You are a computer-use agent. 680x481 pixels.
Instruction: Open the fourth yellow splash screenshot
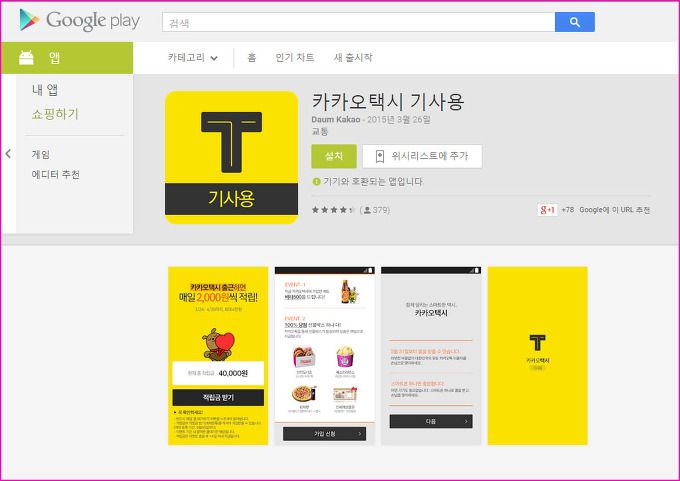[538, 356]
